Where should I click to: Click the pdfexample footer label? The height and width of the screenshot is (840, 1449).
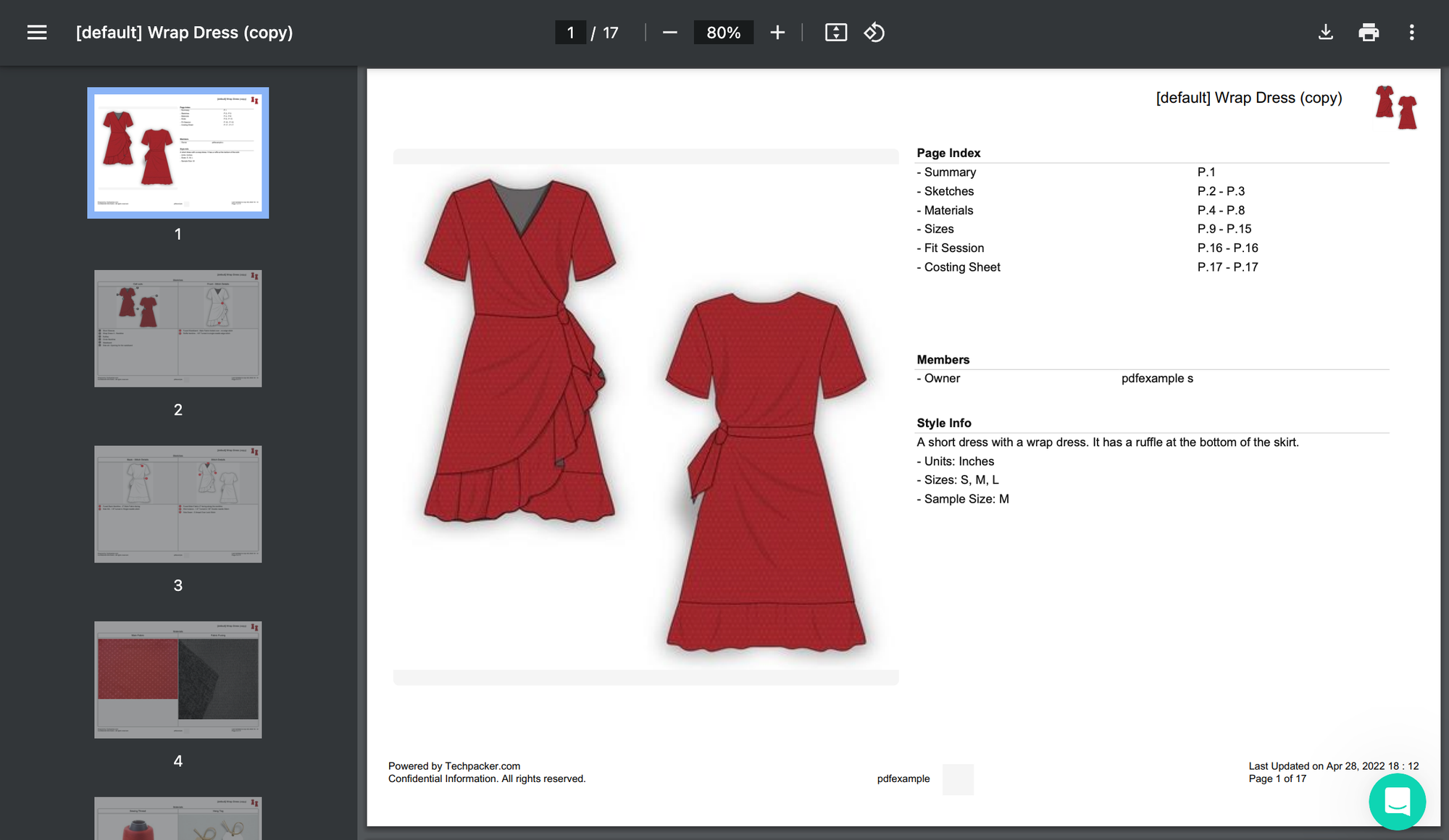tap(903, 778)
